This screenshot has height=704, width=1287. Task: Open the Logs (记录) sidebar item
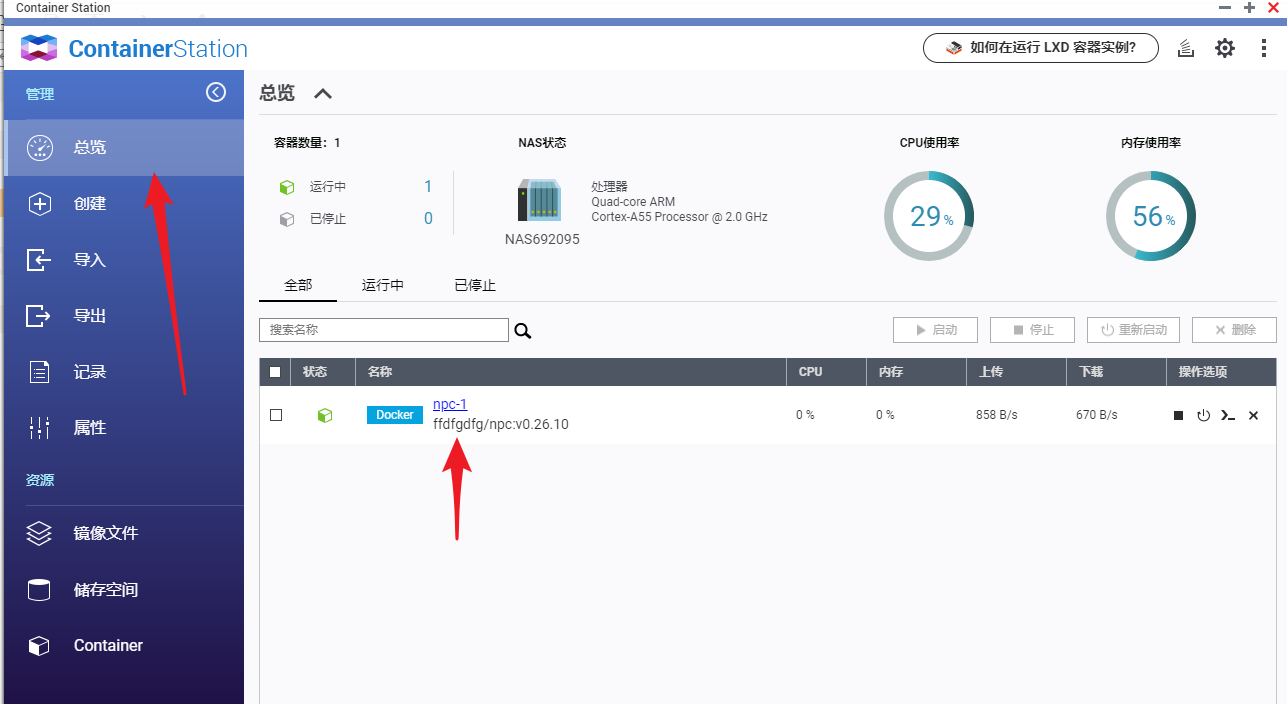click(124, 371)
